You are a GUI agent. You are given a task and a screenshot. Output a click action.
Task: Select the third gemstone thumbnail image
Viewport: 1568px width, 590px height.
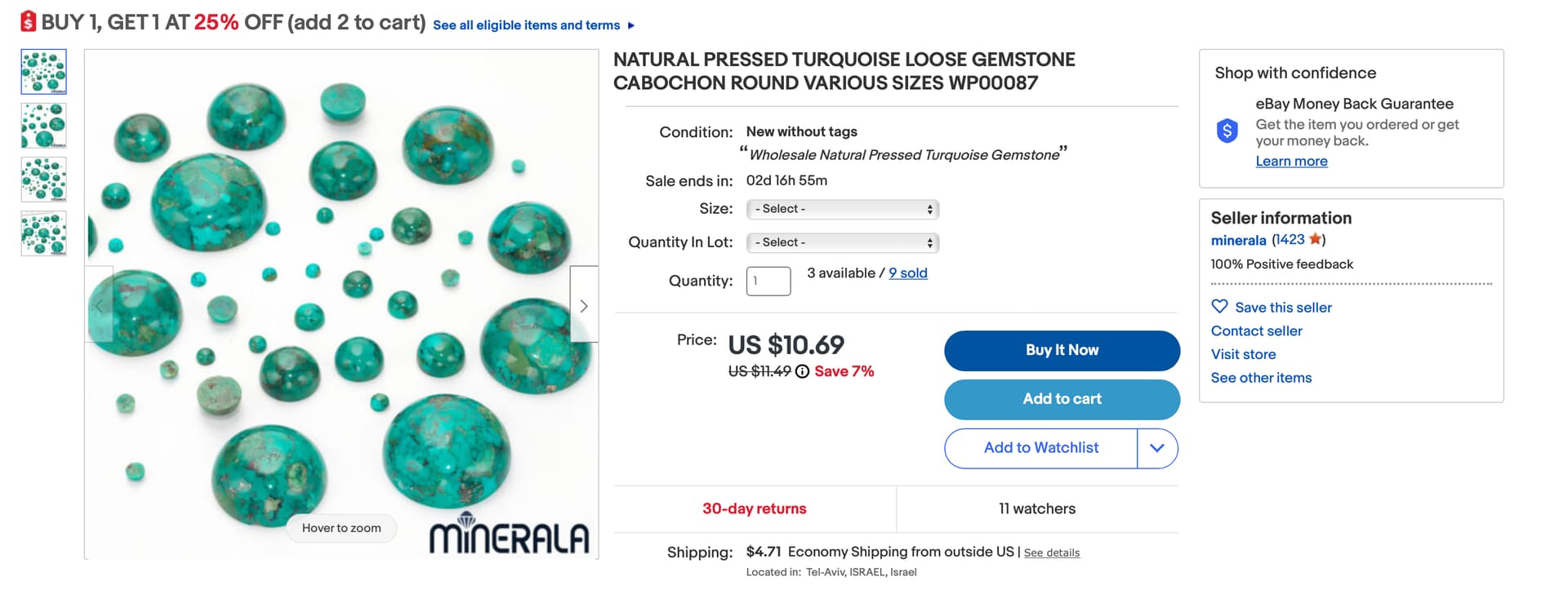point(44,180)
